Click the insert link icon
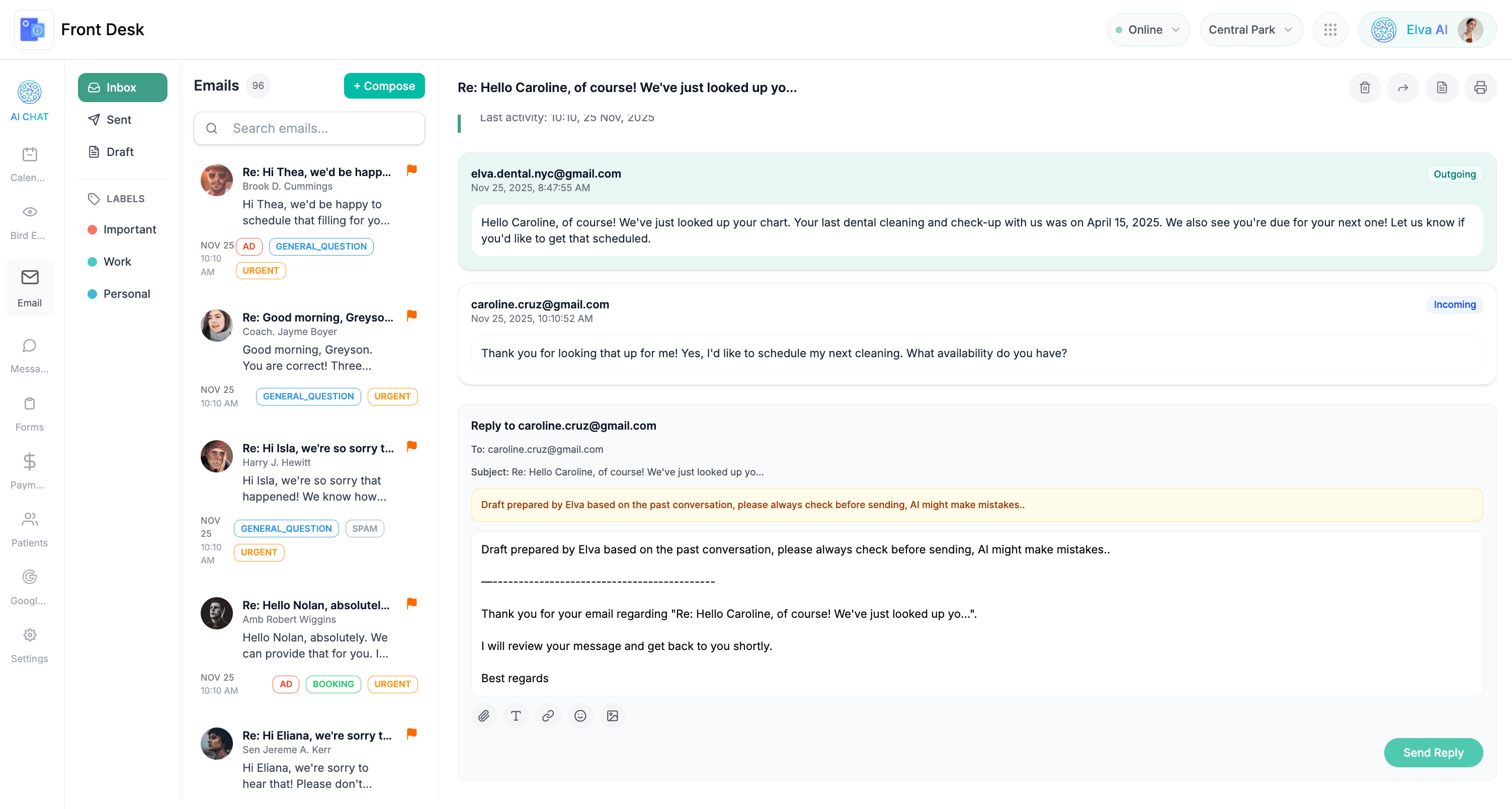 [x=548, y=715]
